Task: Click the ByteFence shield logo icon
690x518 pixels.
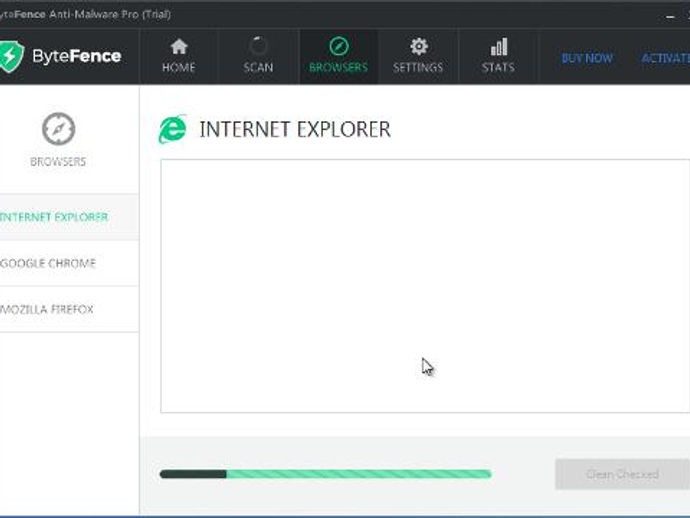Action: point(11,56)
